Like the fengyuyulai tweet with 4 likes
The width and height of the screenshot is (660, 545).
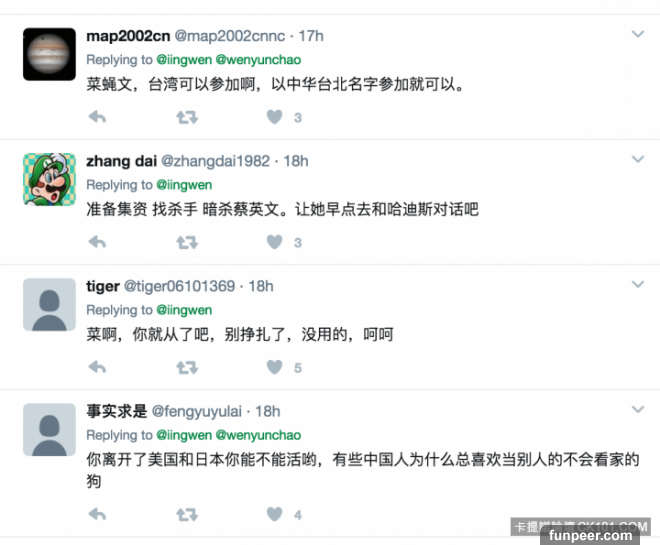click(x=274, y=514)
